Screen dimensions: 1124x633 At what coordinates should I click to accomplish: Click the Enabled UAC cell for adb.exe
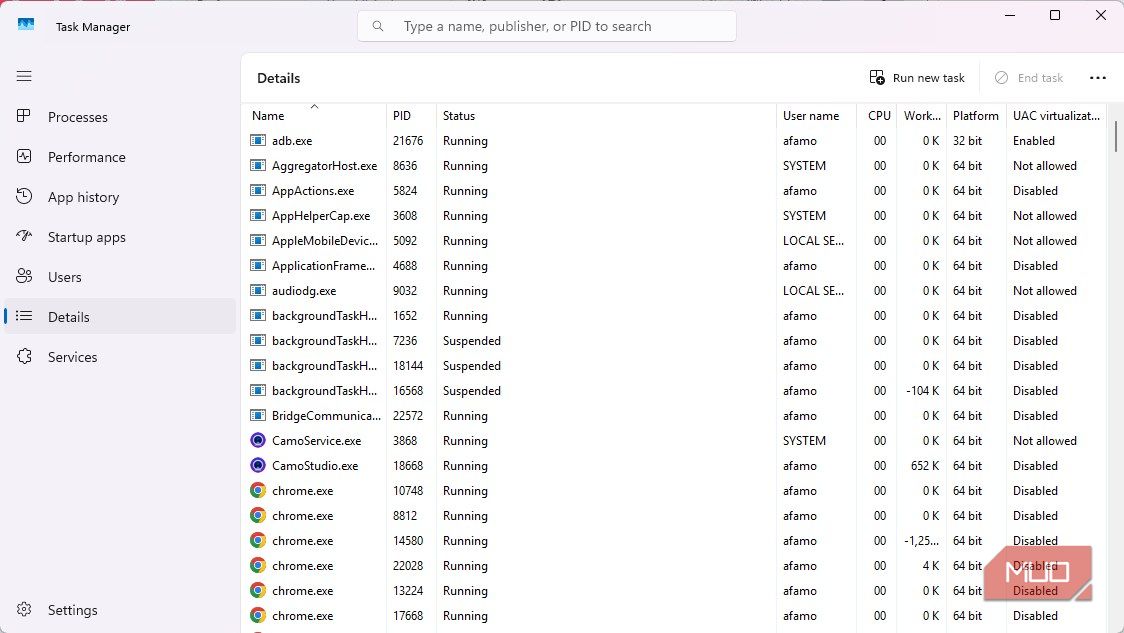click(1034, 141)
